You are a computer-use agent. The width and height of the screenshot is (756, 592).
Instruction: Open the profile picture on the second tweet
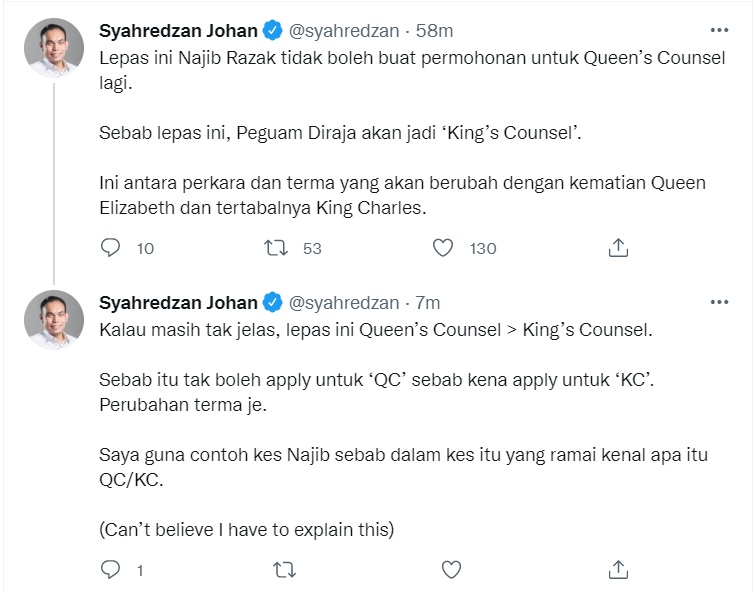[x=54, y=320]
